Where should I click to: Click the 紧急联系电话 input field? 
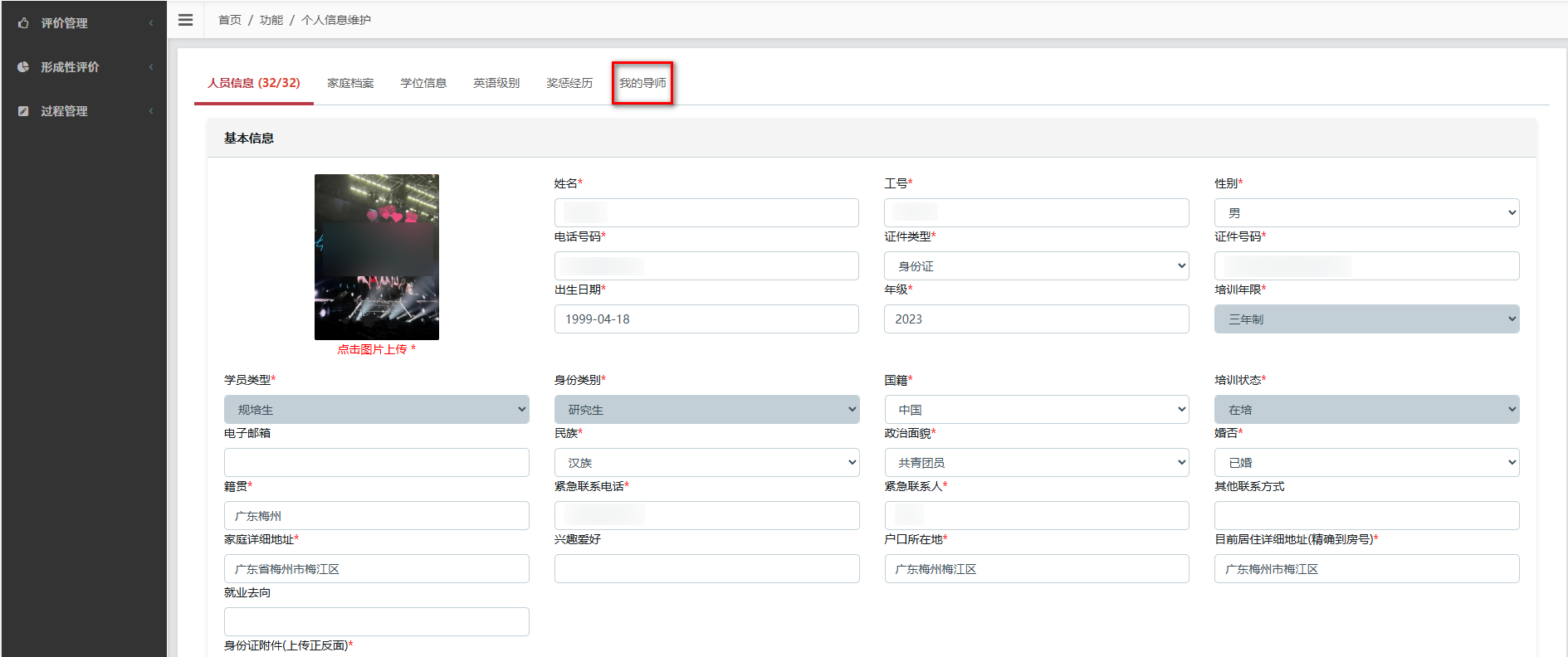pos(706,515)
